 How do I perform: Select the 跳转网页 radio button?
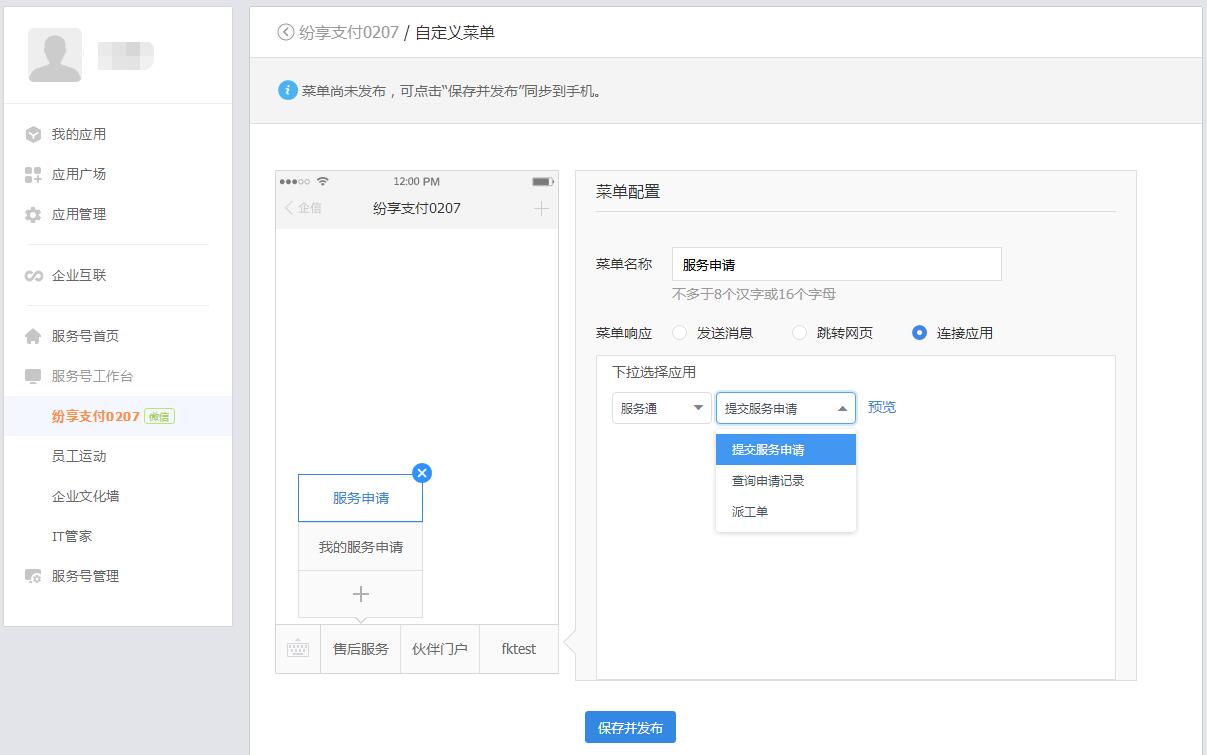click(x=799, y=333)
